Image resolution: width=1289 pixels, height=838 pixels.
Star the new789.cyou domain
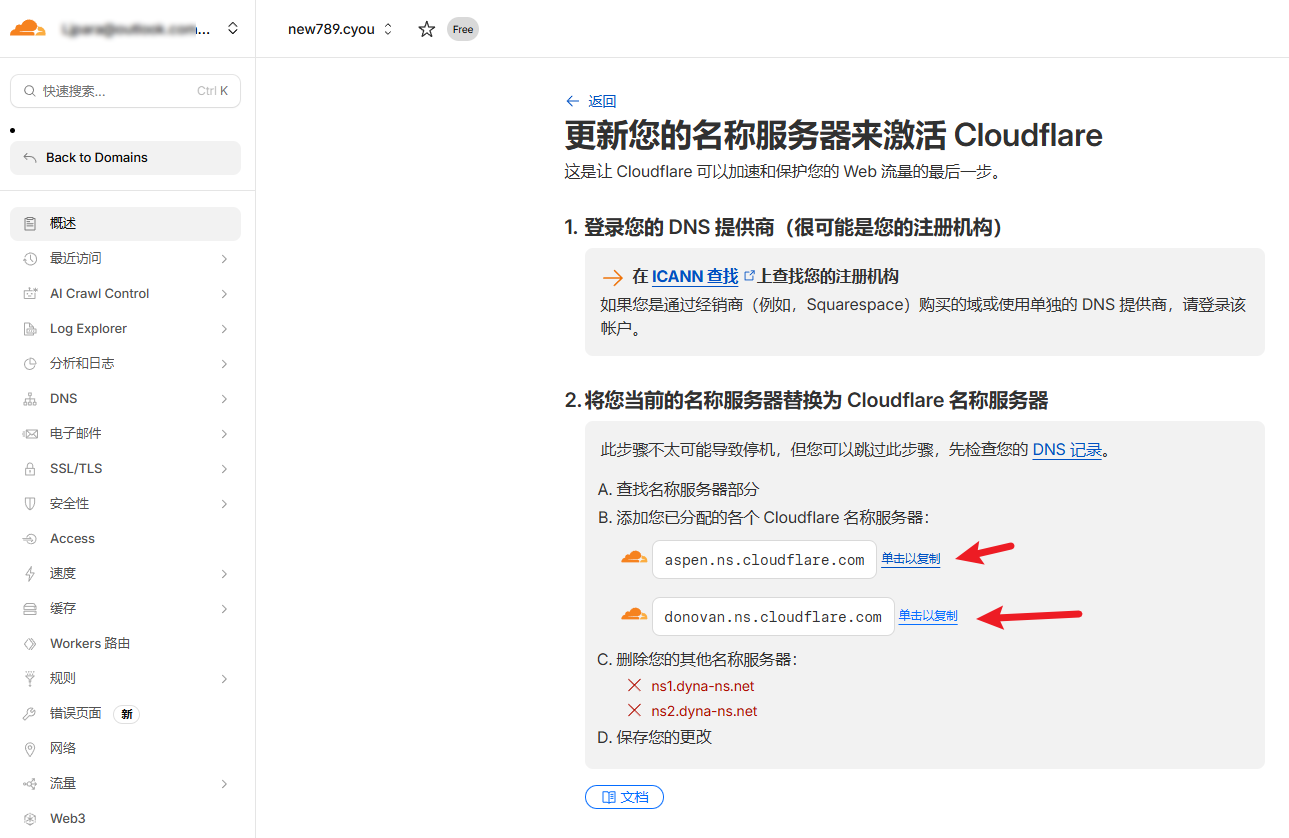coord(427,29)
